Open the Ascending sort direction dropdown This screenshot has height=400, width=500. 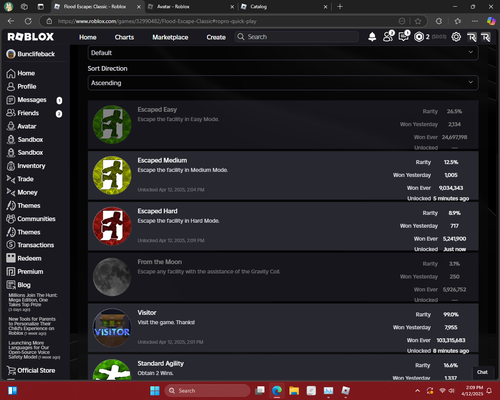[x=283, y=83]
